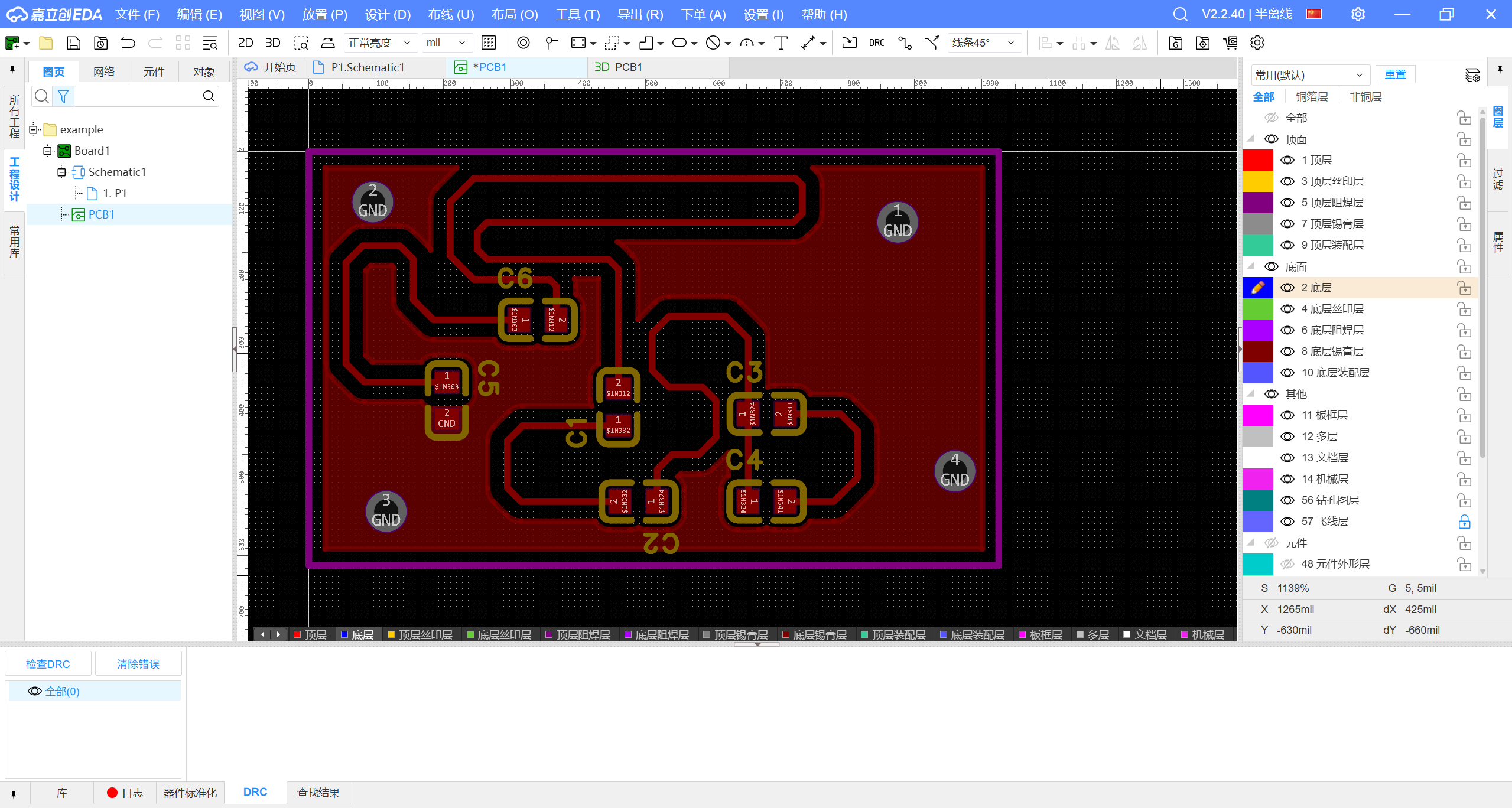The width and height of the screenshot is (1512, 808).
Task: Hide the 4 底层丝印层 layer
Action: 1287,309
